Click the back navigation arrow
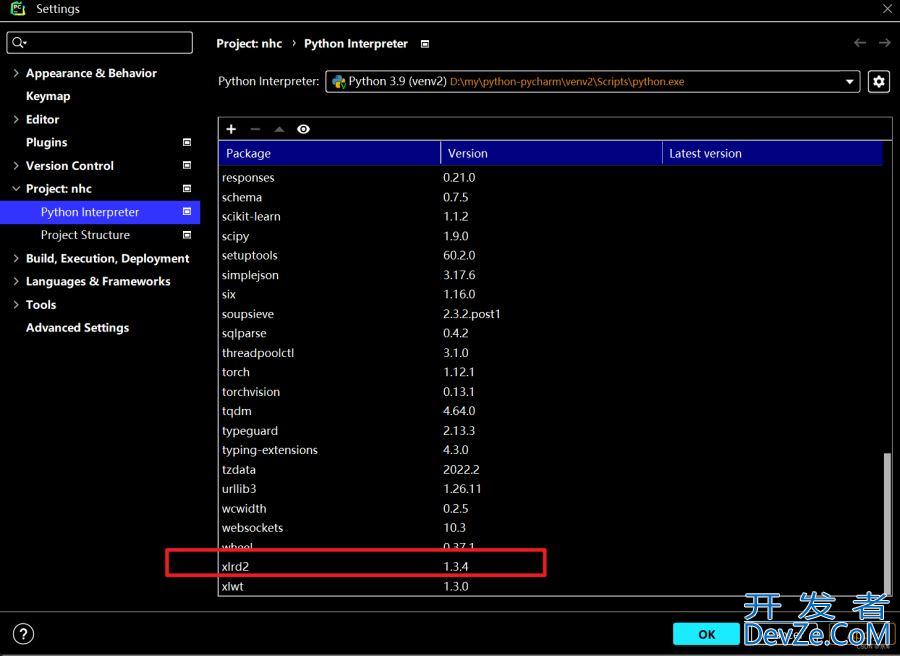Screen dimensions: 900x656 860,43
